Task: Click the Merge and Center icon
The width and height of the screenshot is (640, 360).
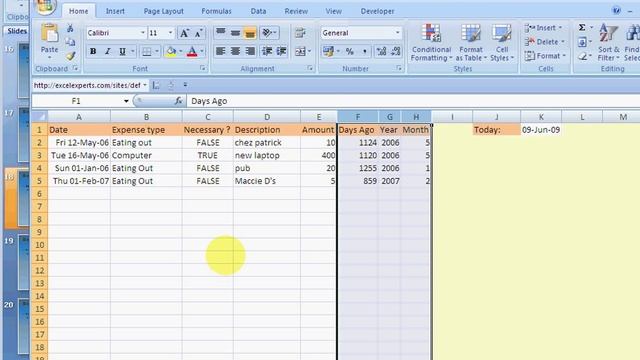Action: coord(300,51)
